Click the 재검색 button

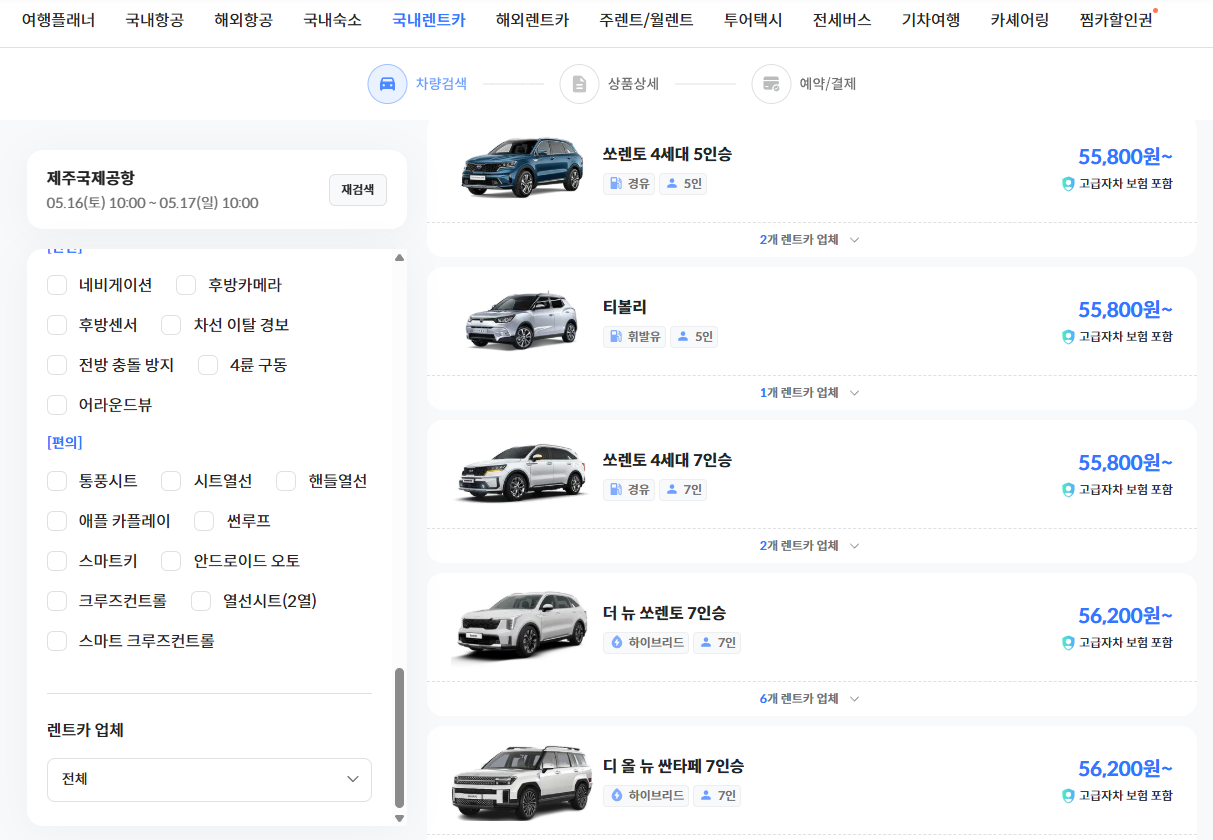358,190
